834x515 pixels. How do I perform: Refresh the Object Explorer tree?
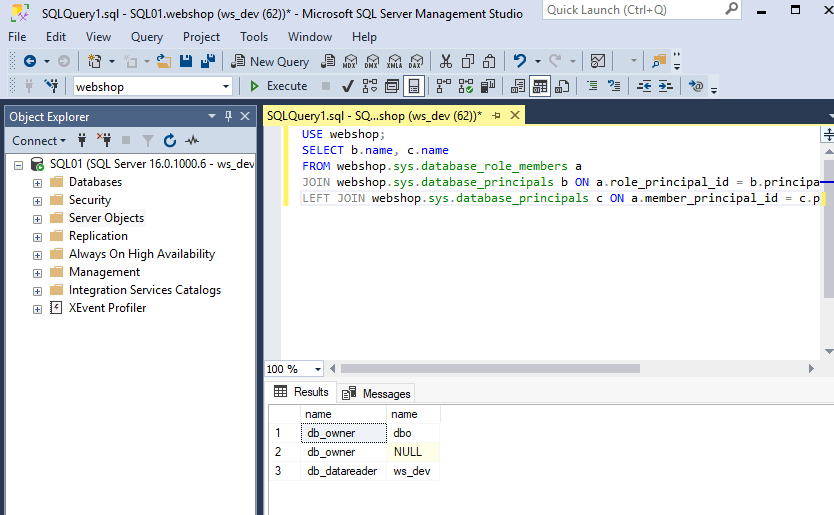coord(170,140)
